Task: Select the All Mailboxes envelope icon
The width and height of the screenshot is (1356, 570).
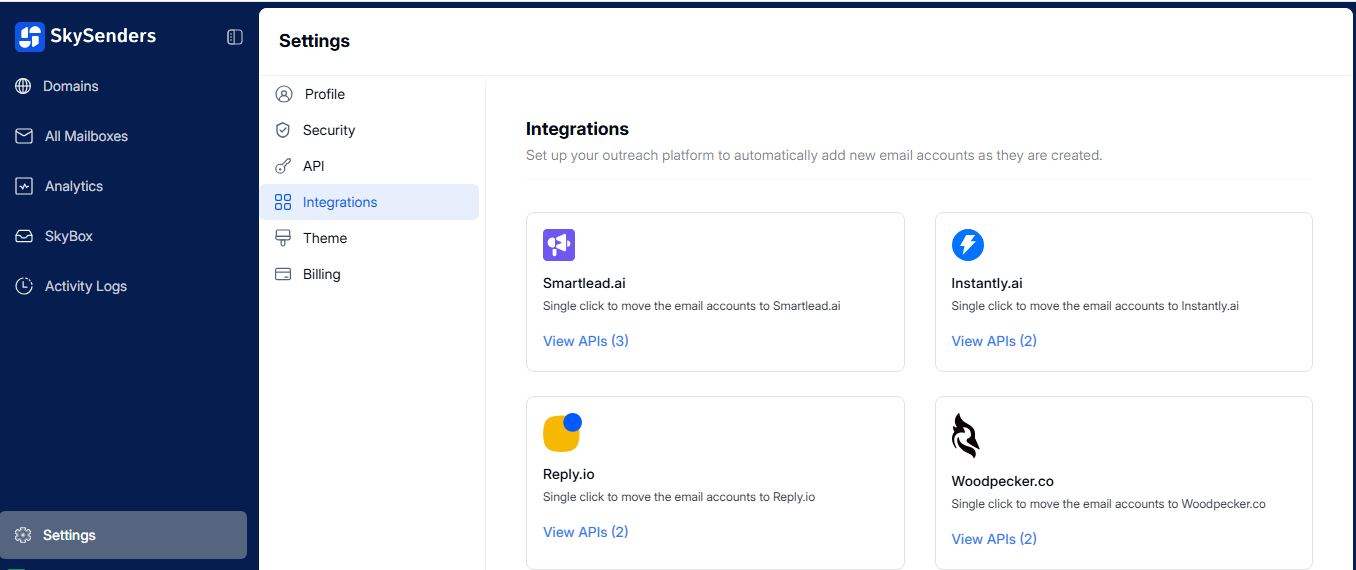Action: 24,136
